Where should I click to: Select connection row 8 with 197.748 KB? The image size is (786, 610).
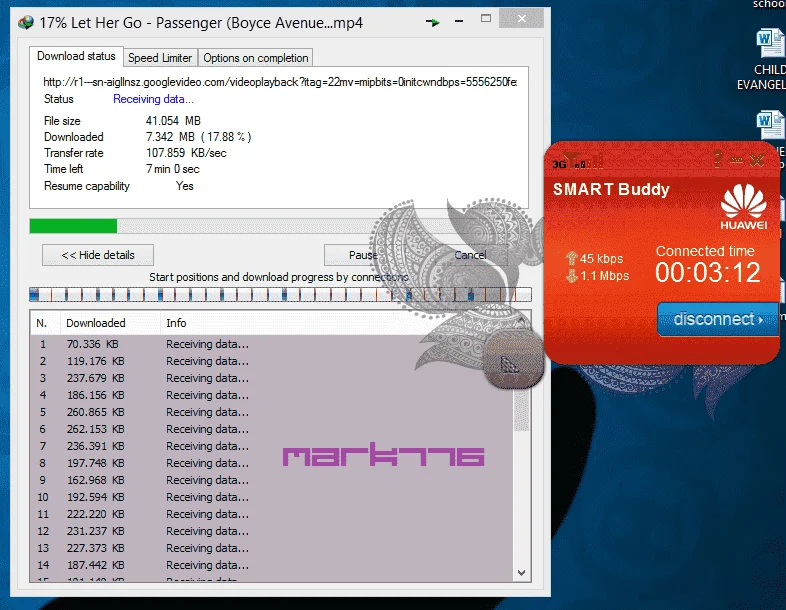pyautogui.click(x=272, y=464)
